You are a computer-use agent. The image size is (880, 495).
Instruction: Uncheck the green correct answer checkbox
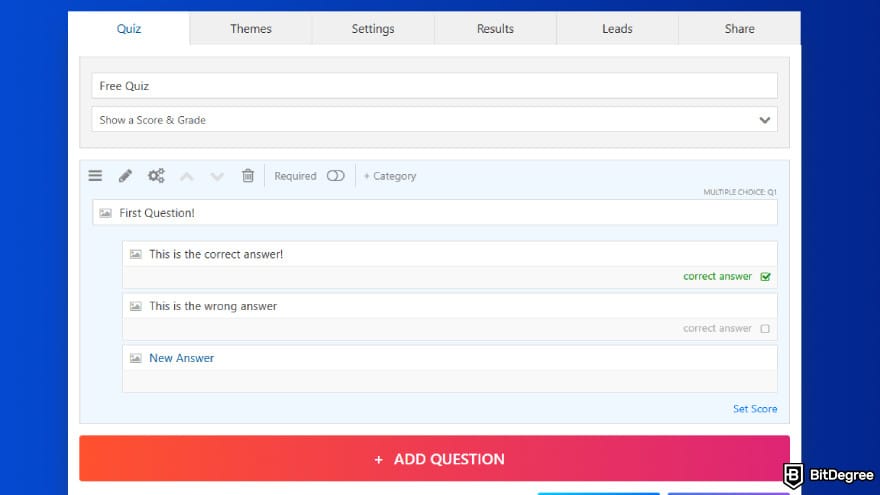pos(765,277)
